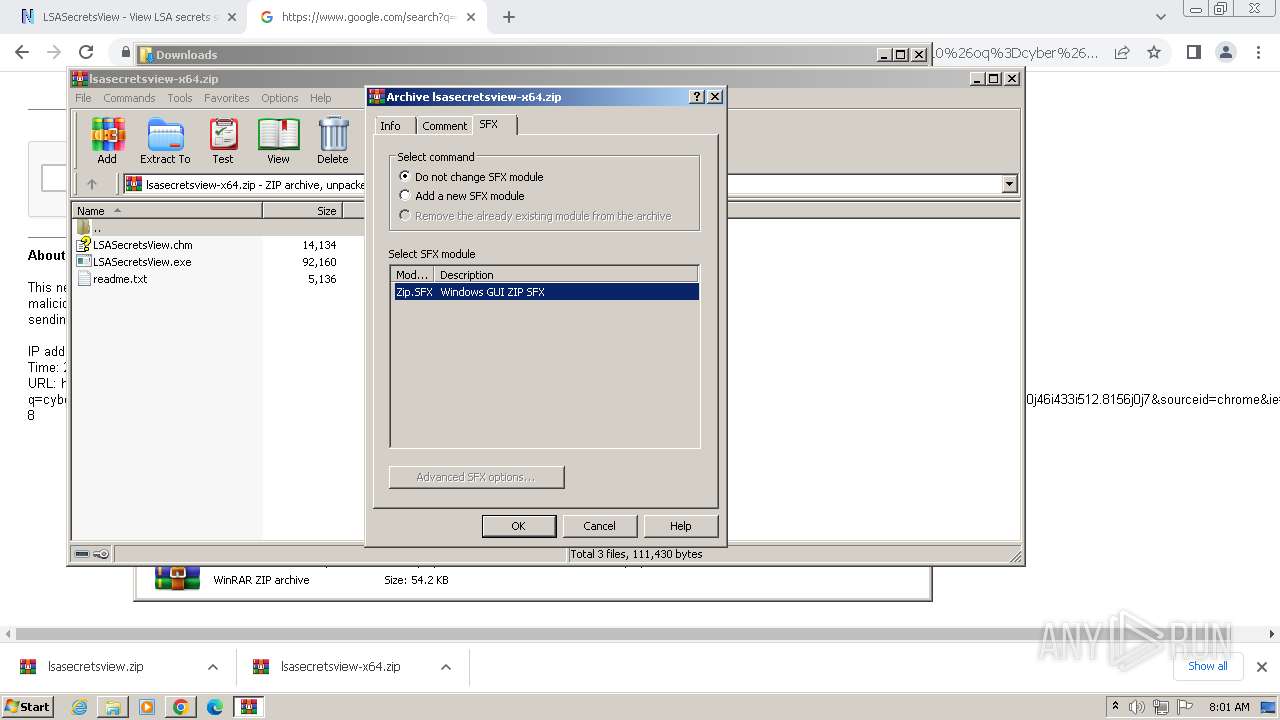This screenshot has height=720, width=1280.
Task: Share this page icon in address bar
Action: (1122, 53)
